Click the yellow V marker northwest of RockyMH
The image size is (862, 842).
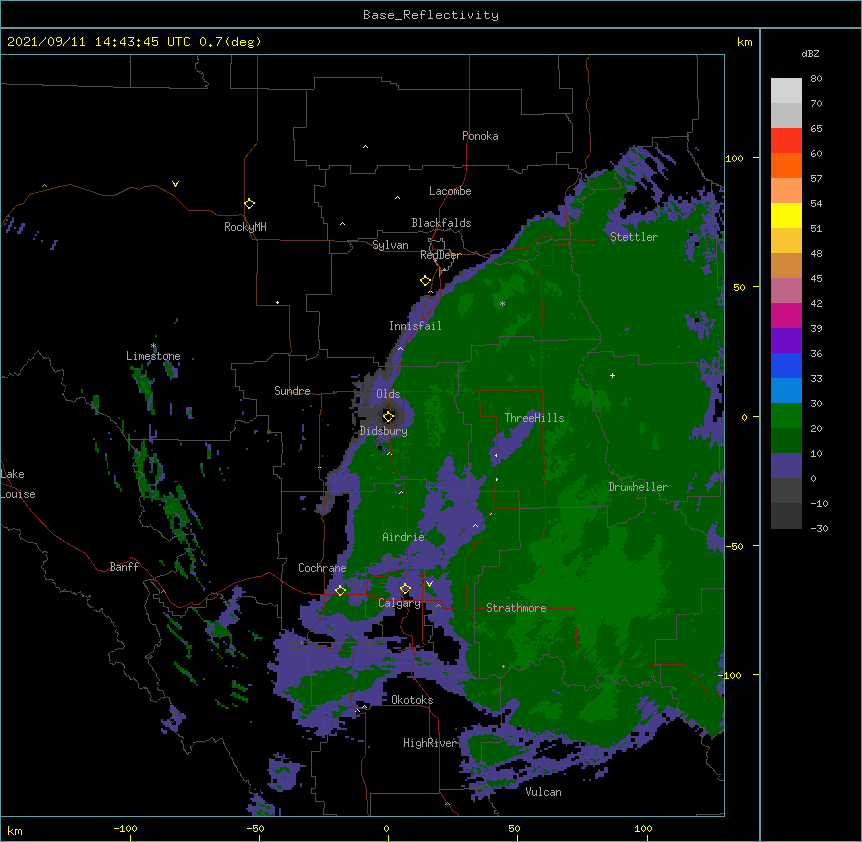[175, 184]
